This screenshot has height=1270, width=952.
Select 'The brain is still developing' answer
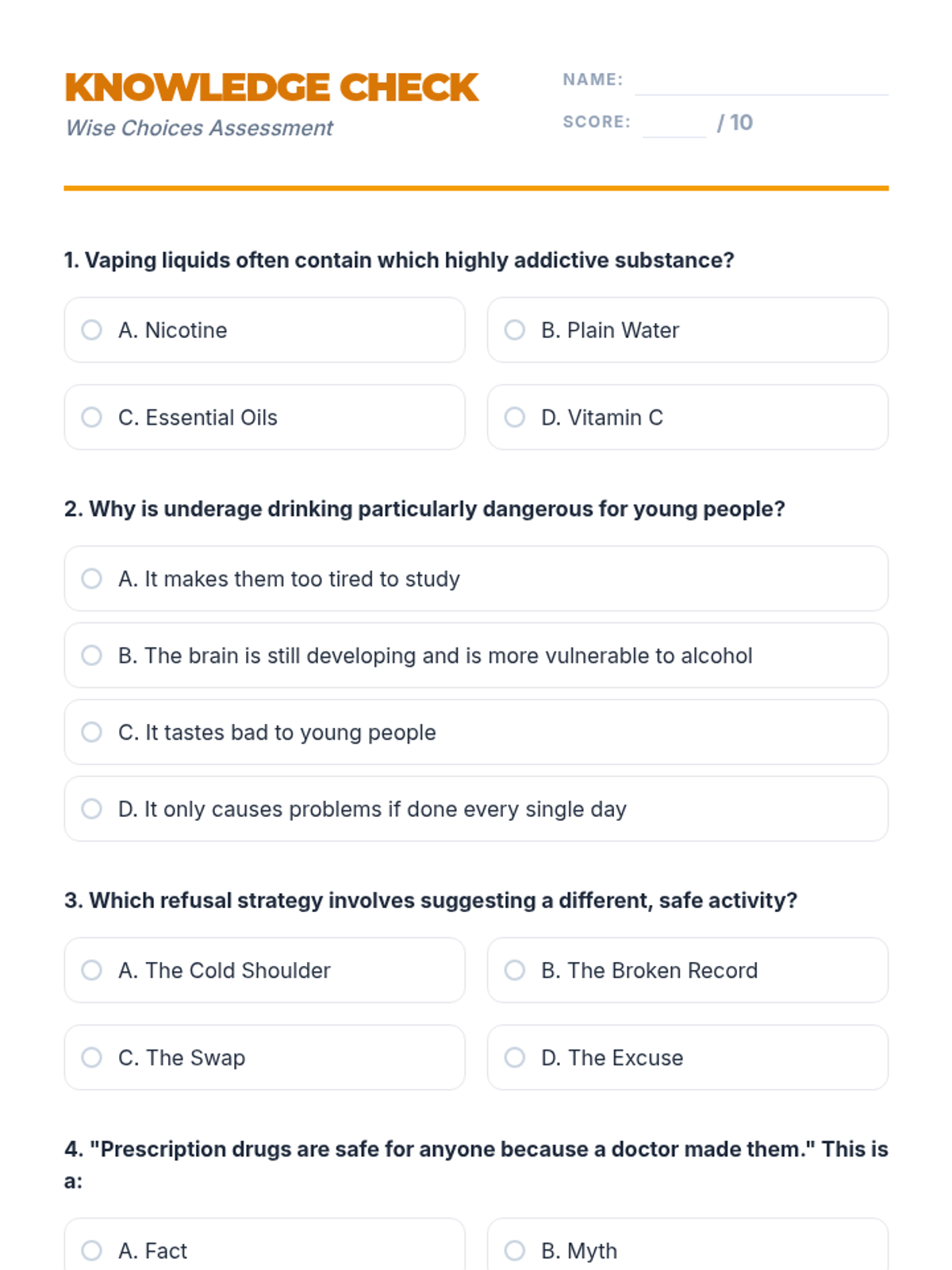coord(476,656)
